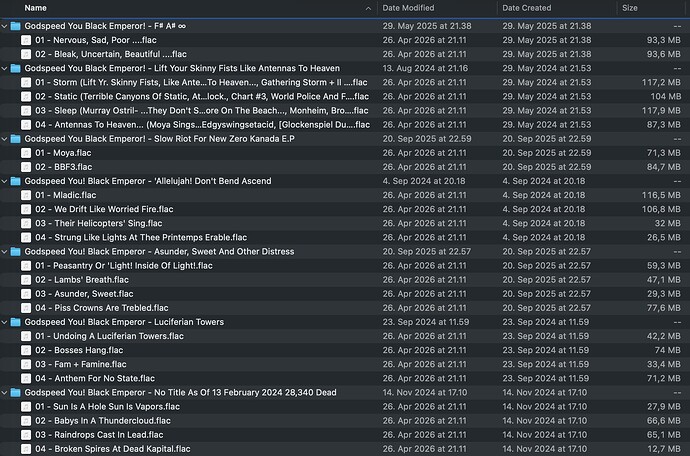Click the file icon of Piss Crowns Are Trebled
Viewport: 690px width, 456px height.
click(26, 308)
